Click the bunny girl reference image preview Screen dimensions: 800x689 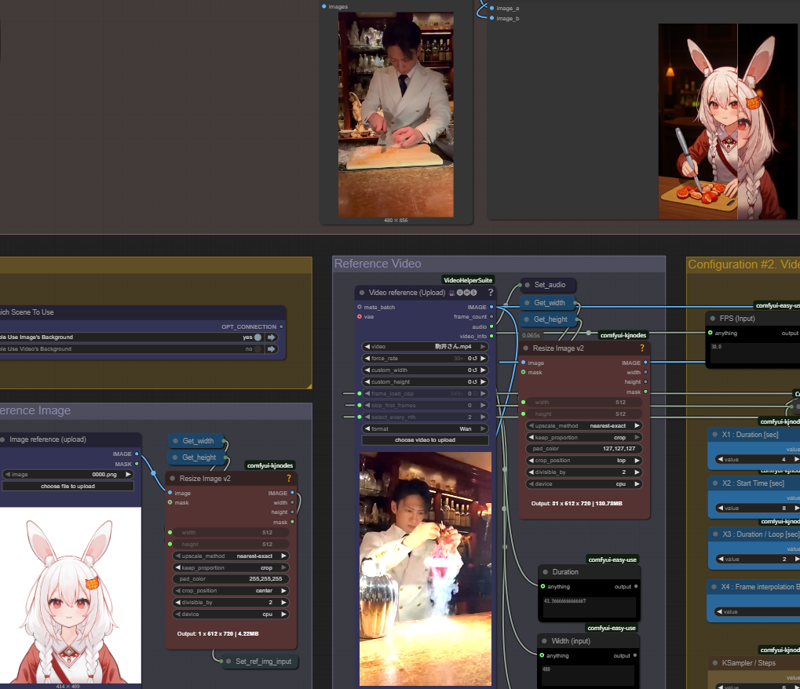(x=70, y=595)
